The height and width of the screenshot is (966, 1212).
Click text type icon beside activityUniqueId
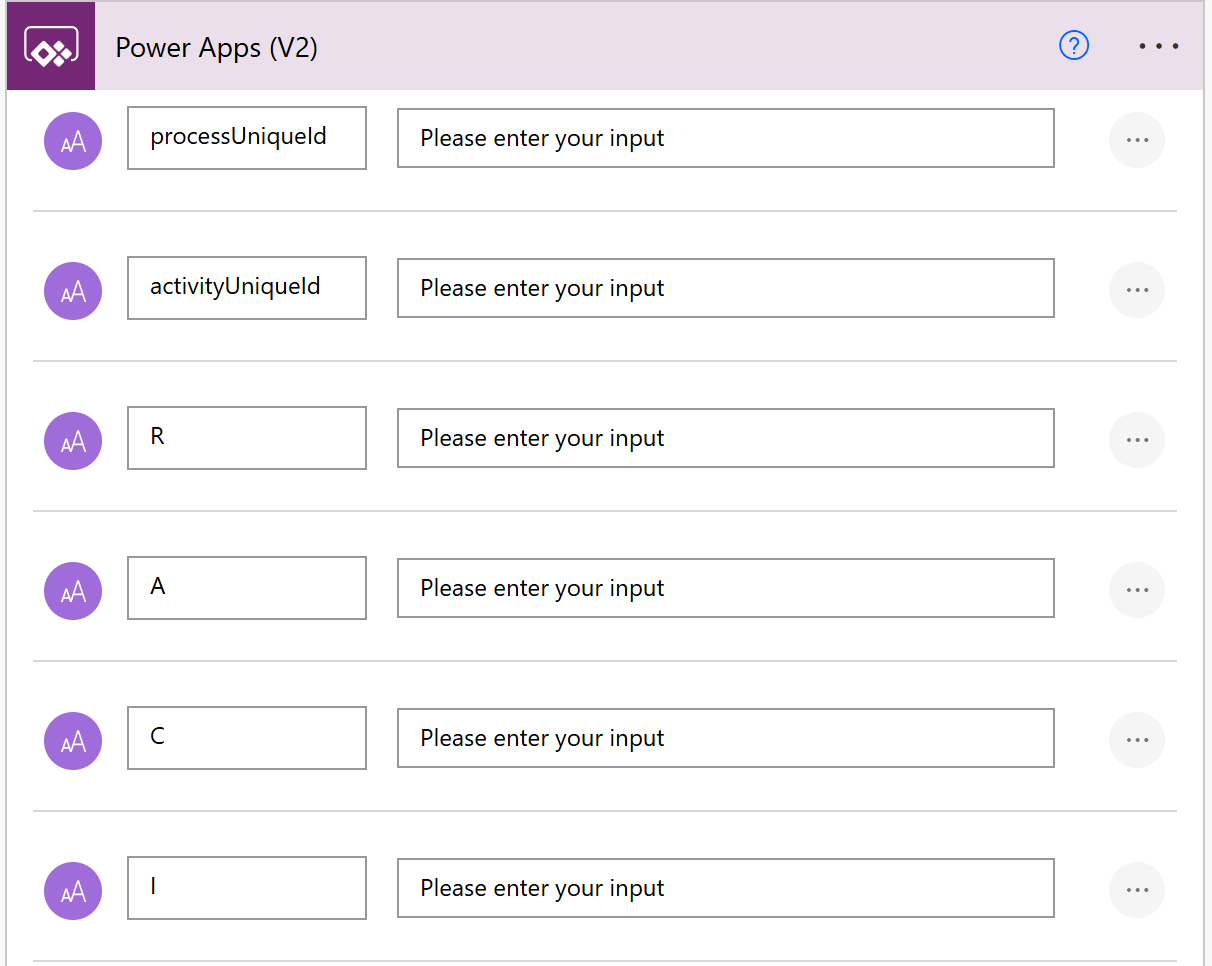73,291
